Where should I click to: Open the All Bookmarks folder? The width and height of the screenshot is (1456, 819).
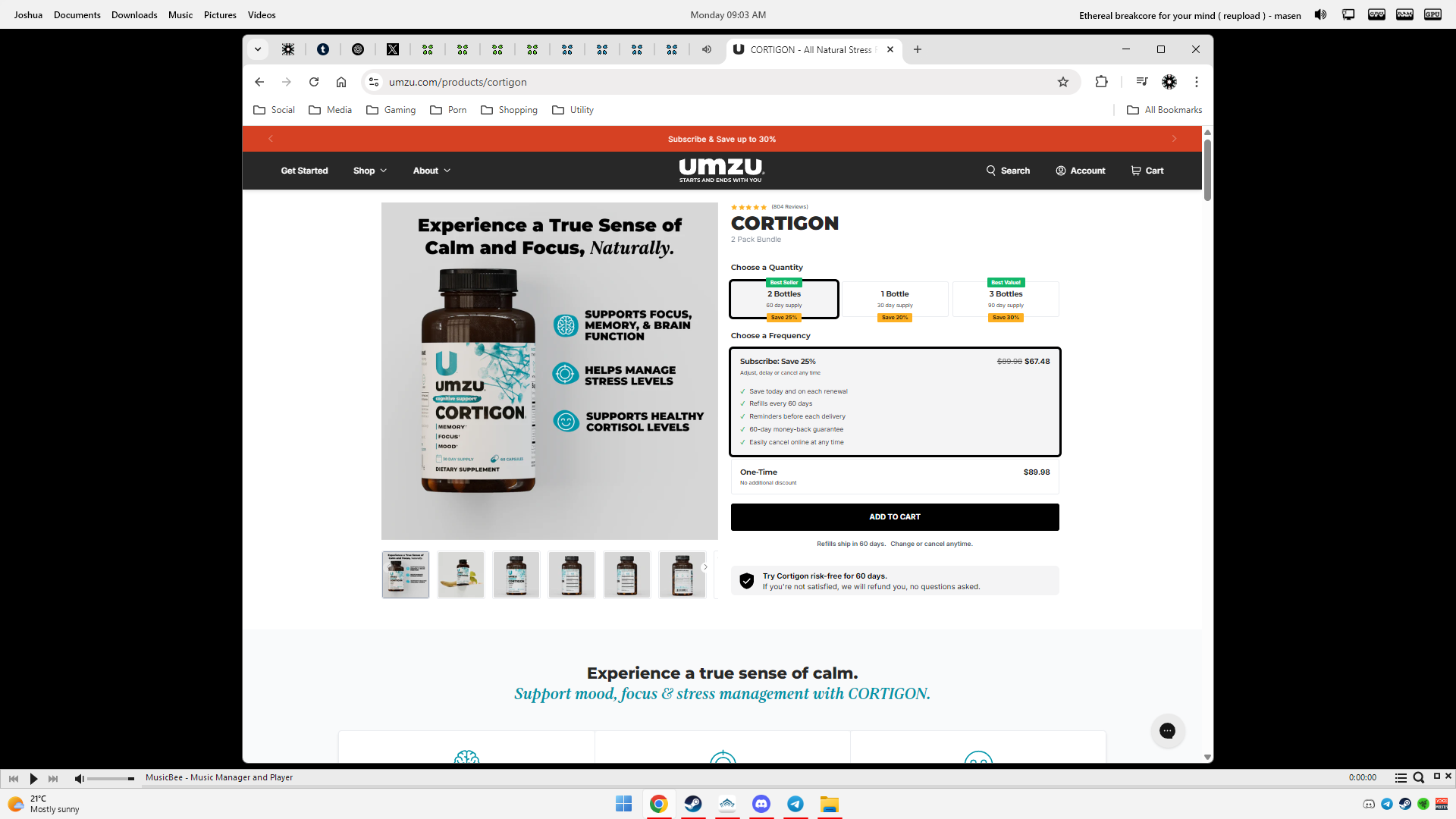(1164, 110)
